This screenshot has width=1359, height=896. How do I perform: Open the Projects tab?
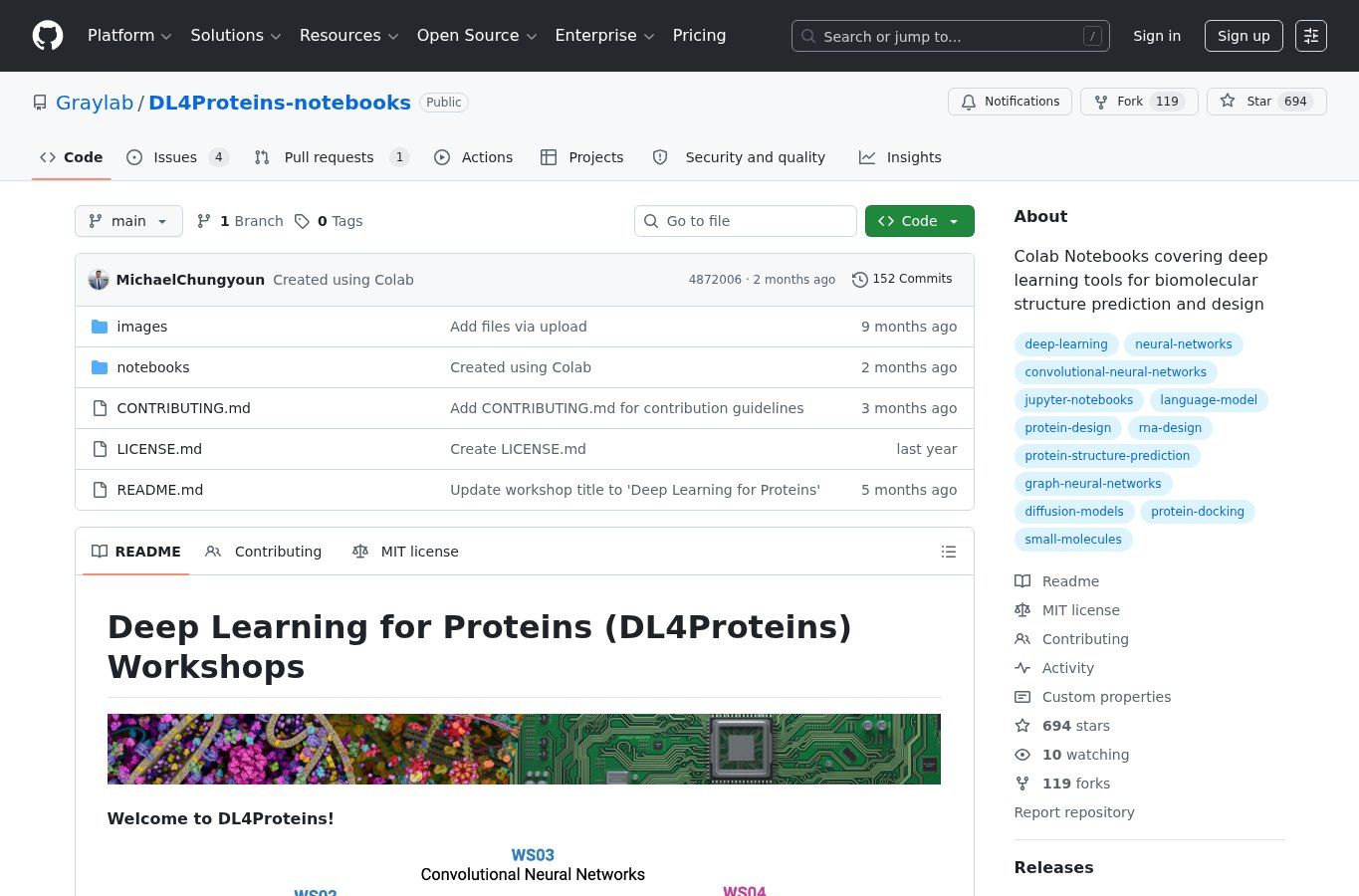[x=582, y=157]
